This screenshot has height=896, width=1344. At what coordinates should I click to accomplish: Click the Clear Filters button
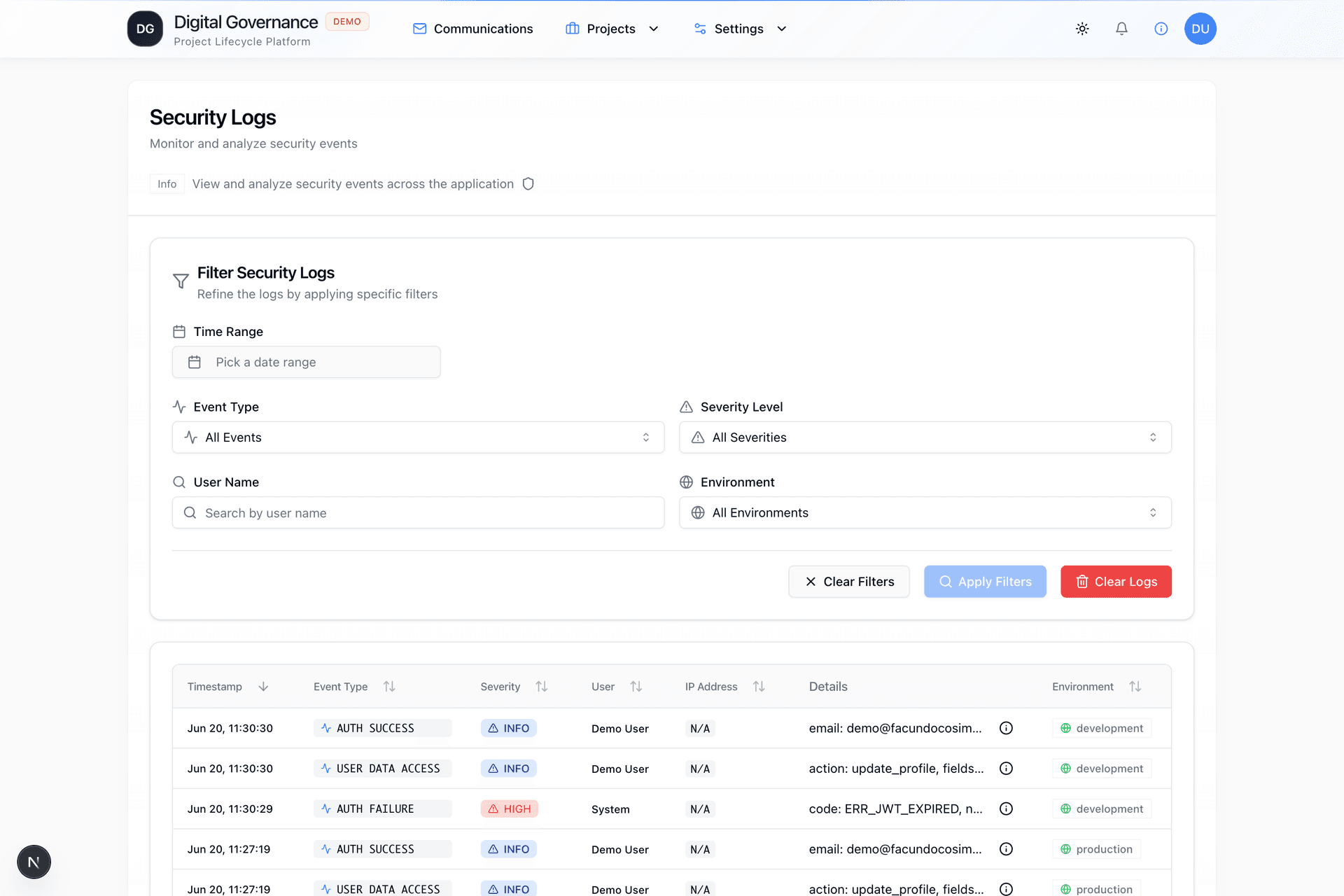click(848, 582)
